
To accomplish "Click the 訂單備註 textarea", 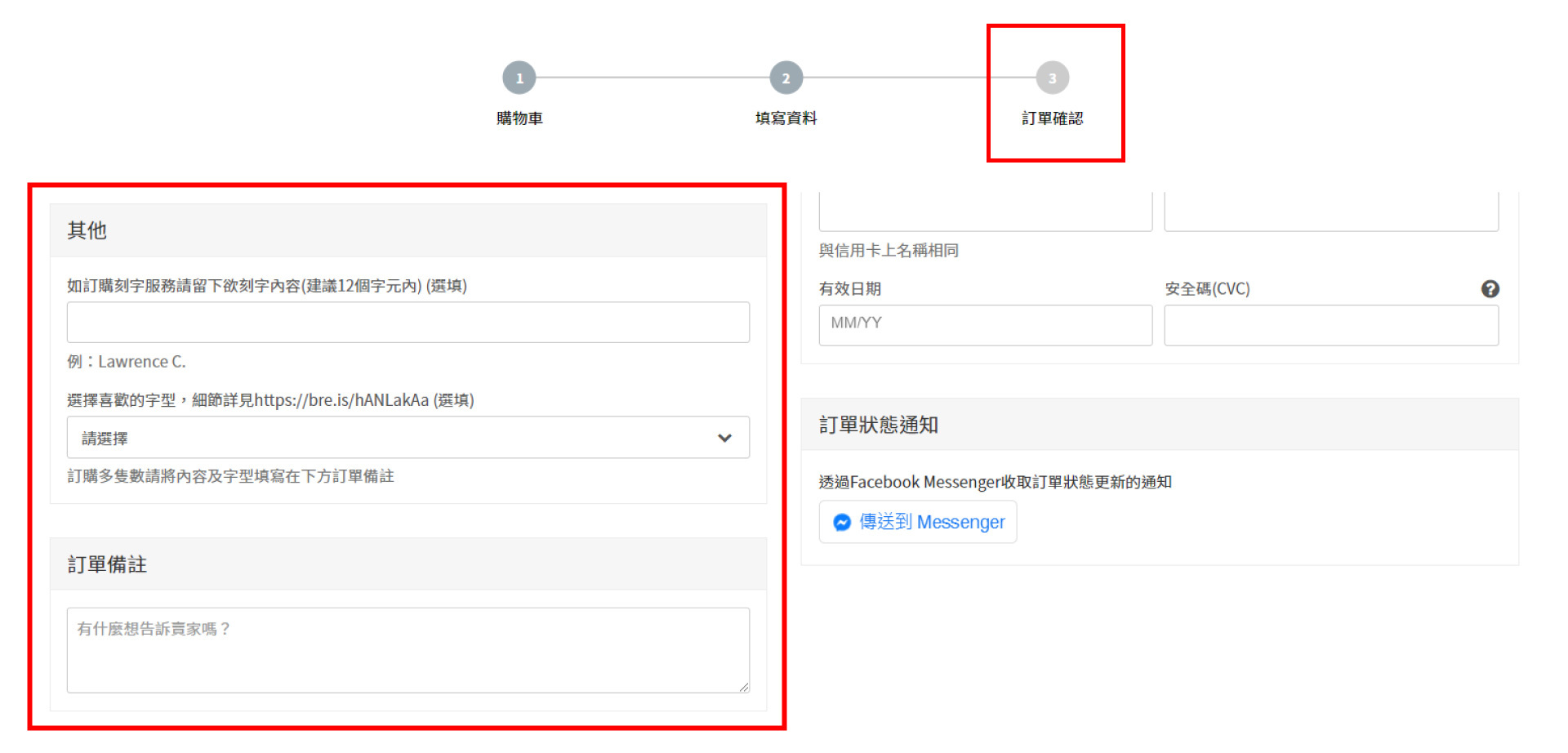I will tap(408, 650).
